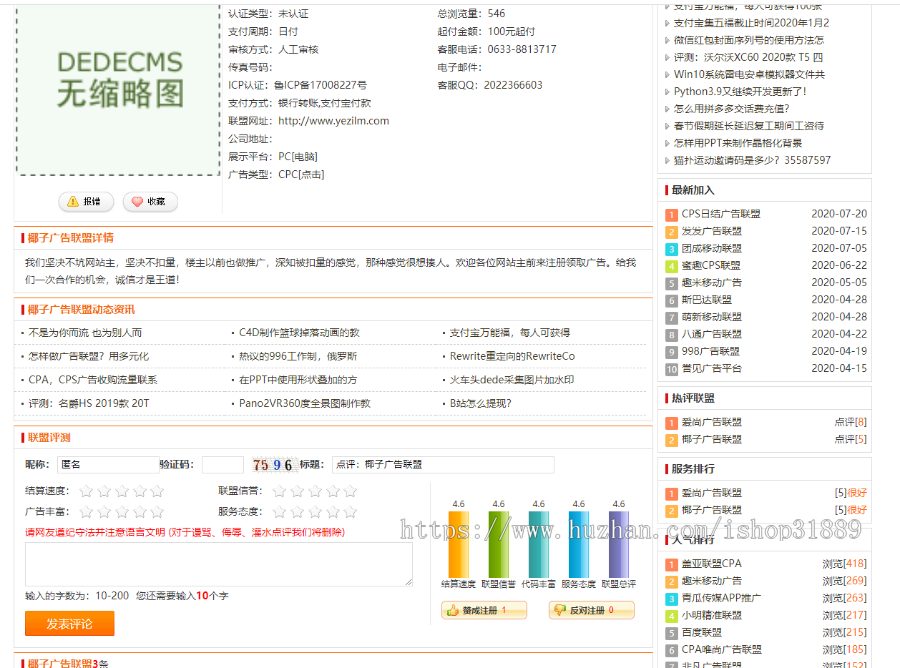Submit with the 发表评论 button

click(69, 623)
